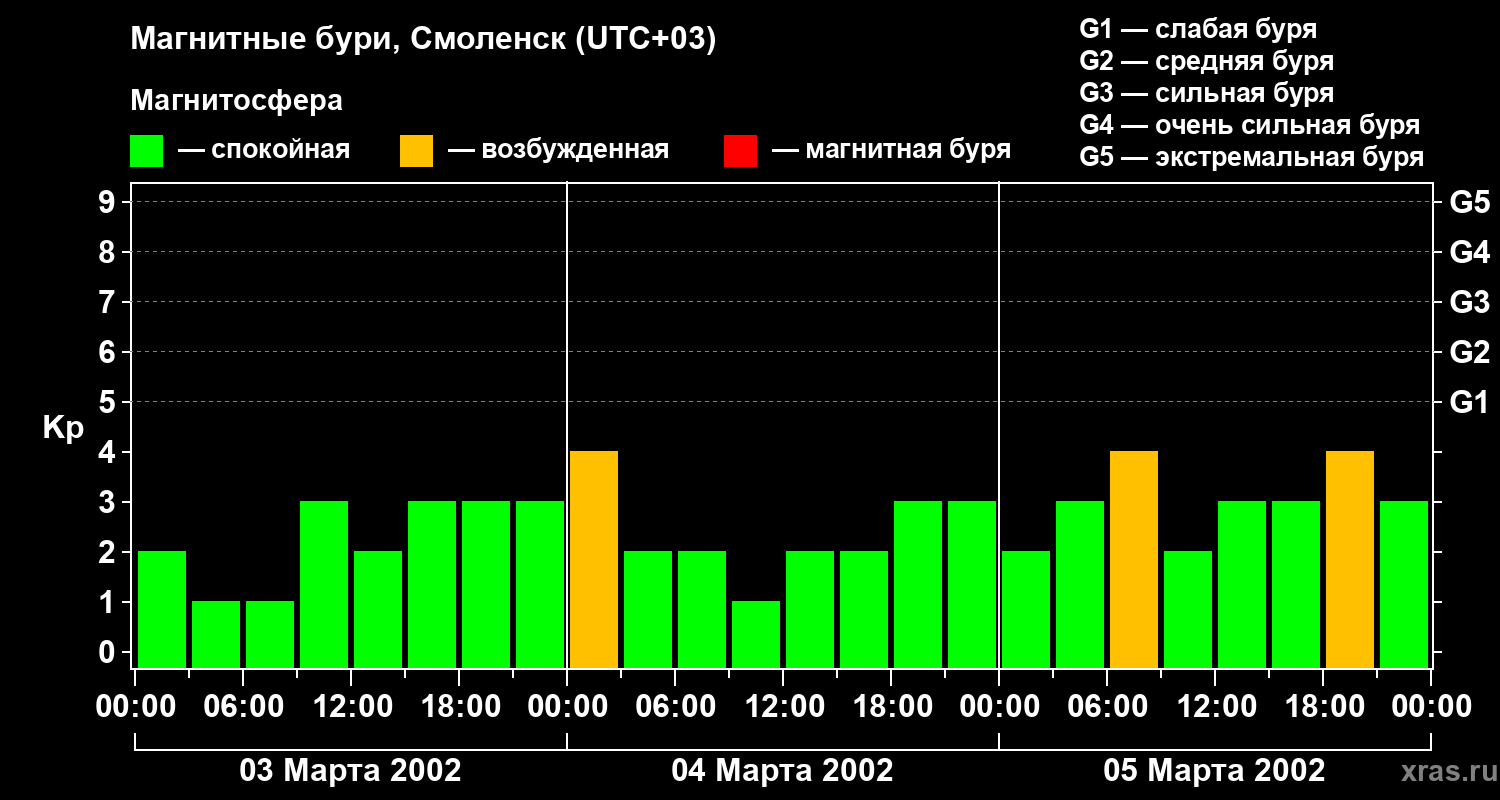Click the red 'магнитная буря' legend swatch
This screenshot has width=1500, height=800.
pyautogui.click(x=740, y=151)
